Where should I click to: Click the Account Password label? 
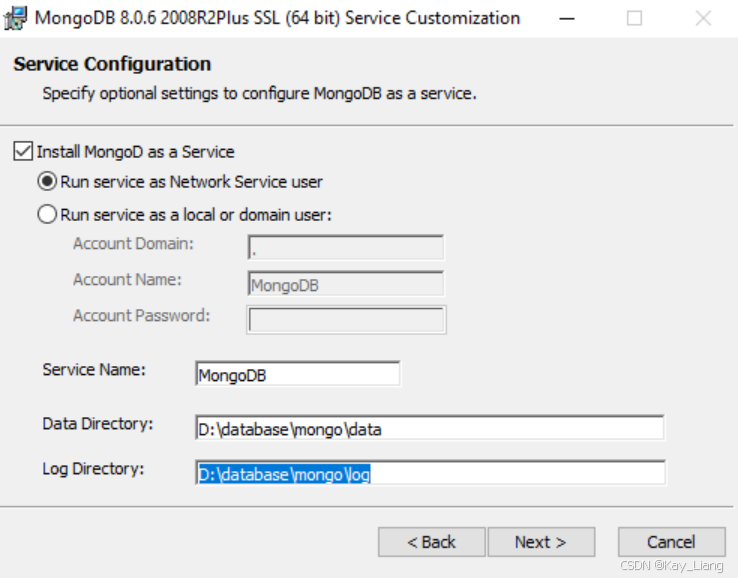click(x=141, y=316)
